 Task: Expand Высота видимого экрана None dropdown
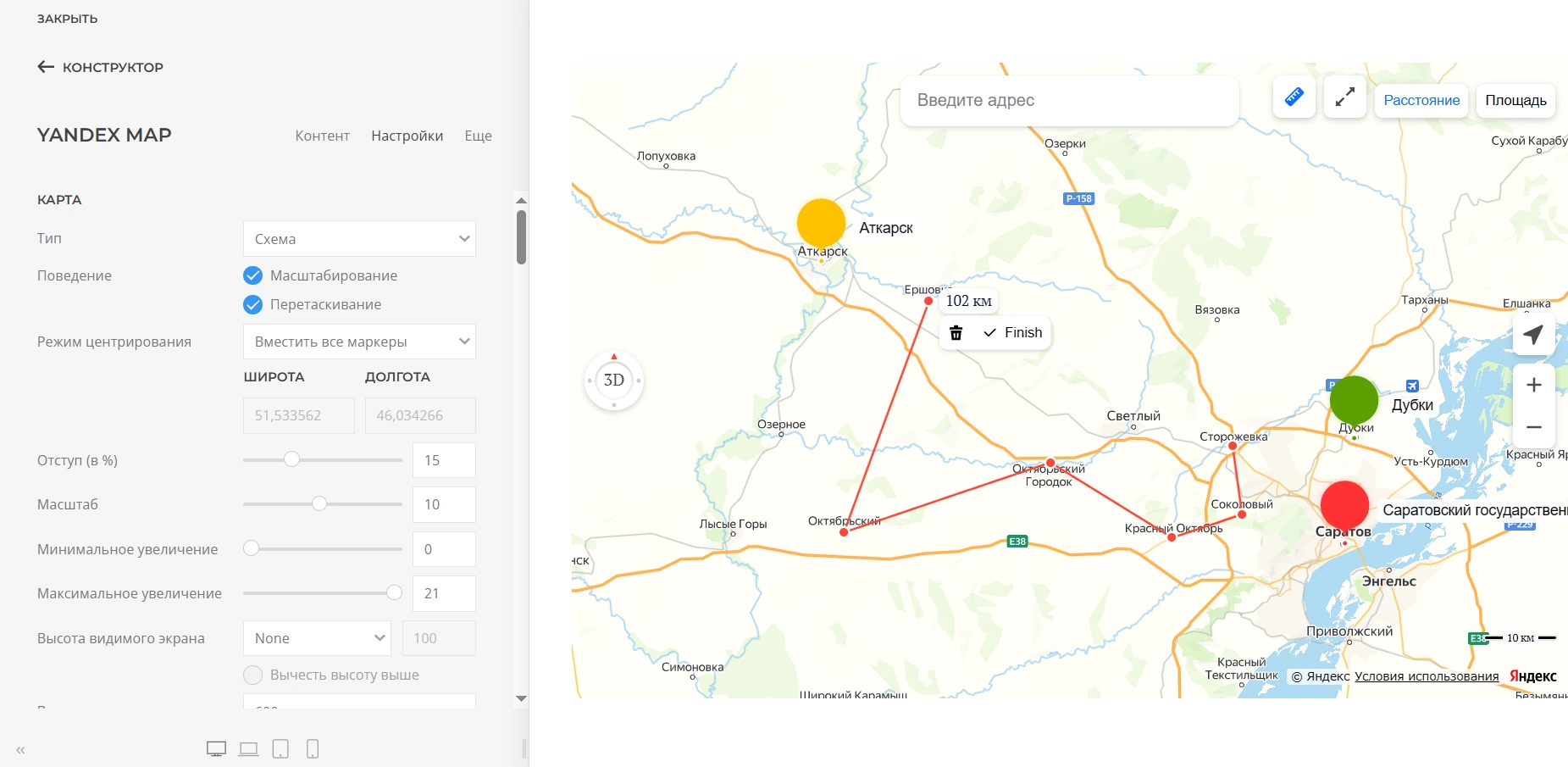(x=317, y=638)
